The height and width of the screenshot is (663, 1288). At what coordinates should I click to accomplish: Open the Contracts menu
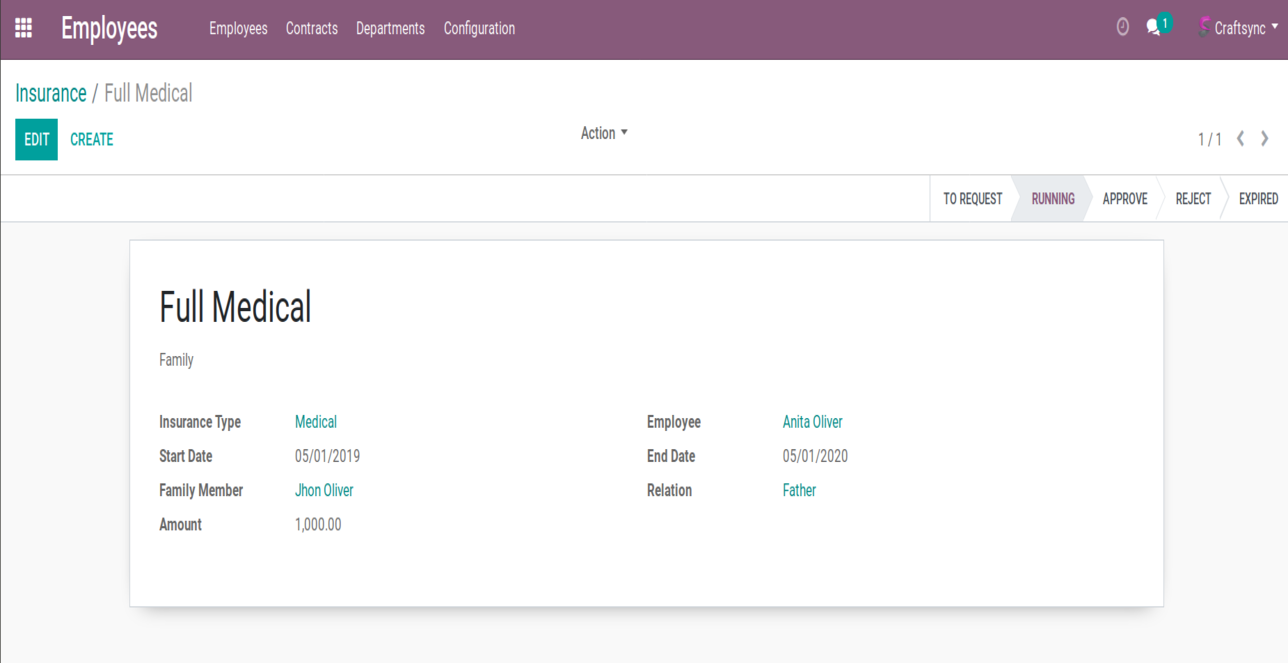[x=312, y=29]
